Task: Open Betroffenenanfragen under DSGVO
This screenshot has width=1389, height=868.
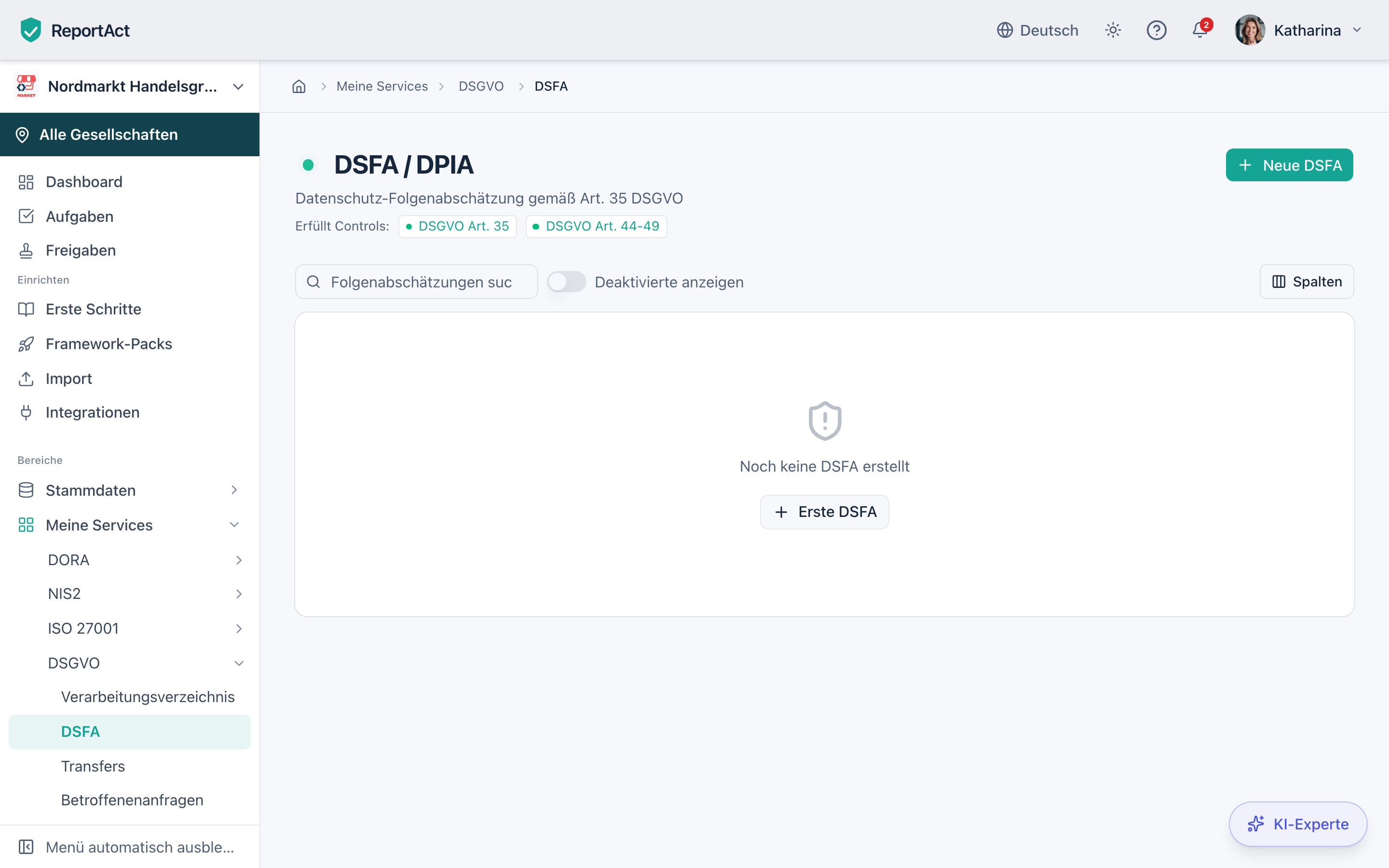Action: [x=130, y=800]
